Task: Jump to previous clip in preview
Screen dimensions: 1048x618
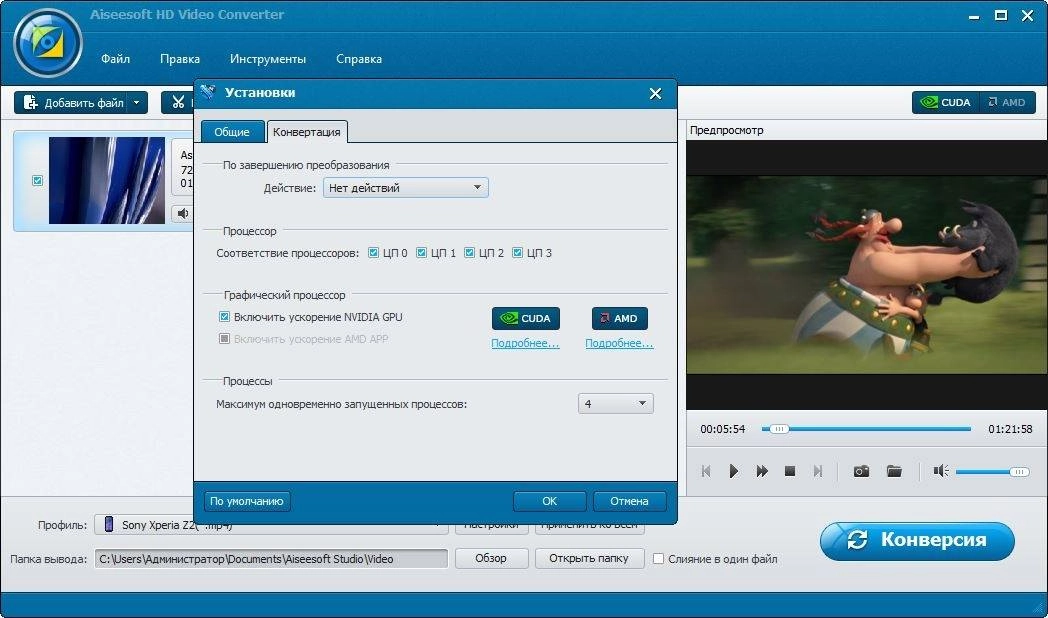Action: pos(706,471)
